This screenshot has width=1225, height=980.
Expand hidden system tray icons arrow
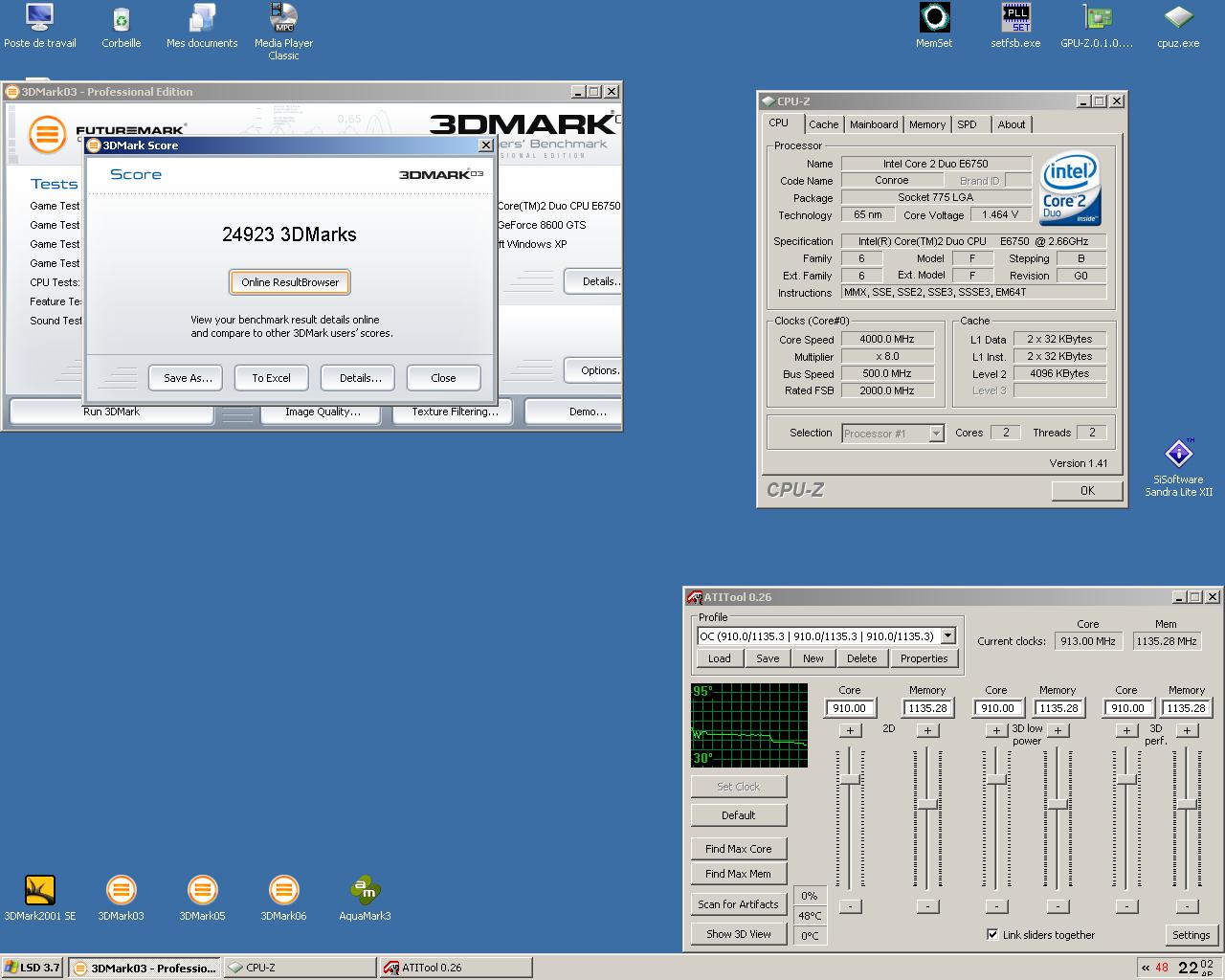(1145, 968)
